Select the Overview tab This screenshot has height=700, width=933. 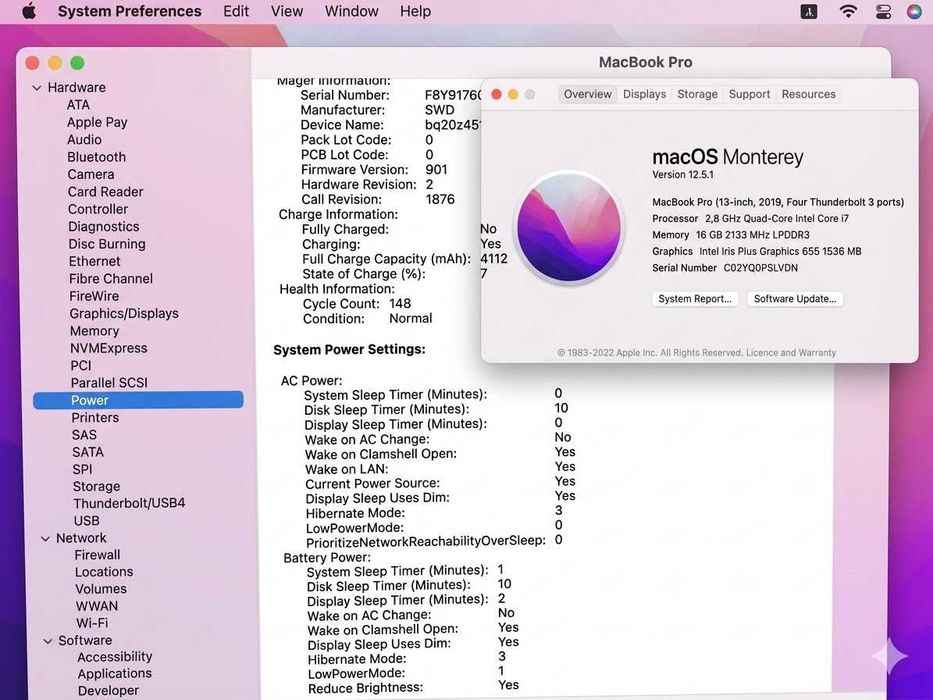587,94
